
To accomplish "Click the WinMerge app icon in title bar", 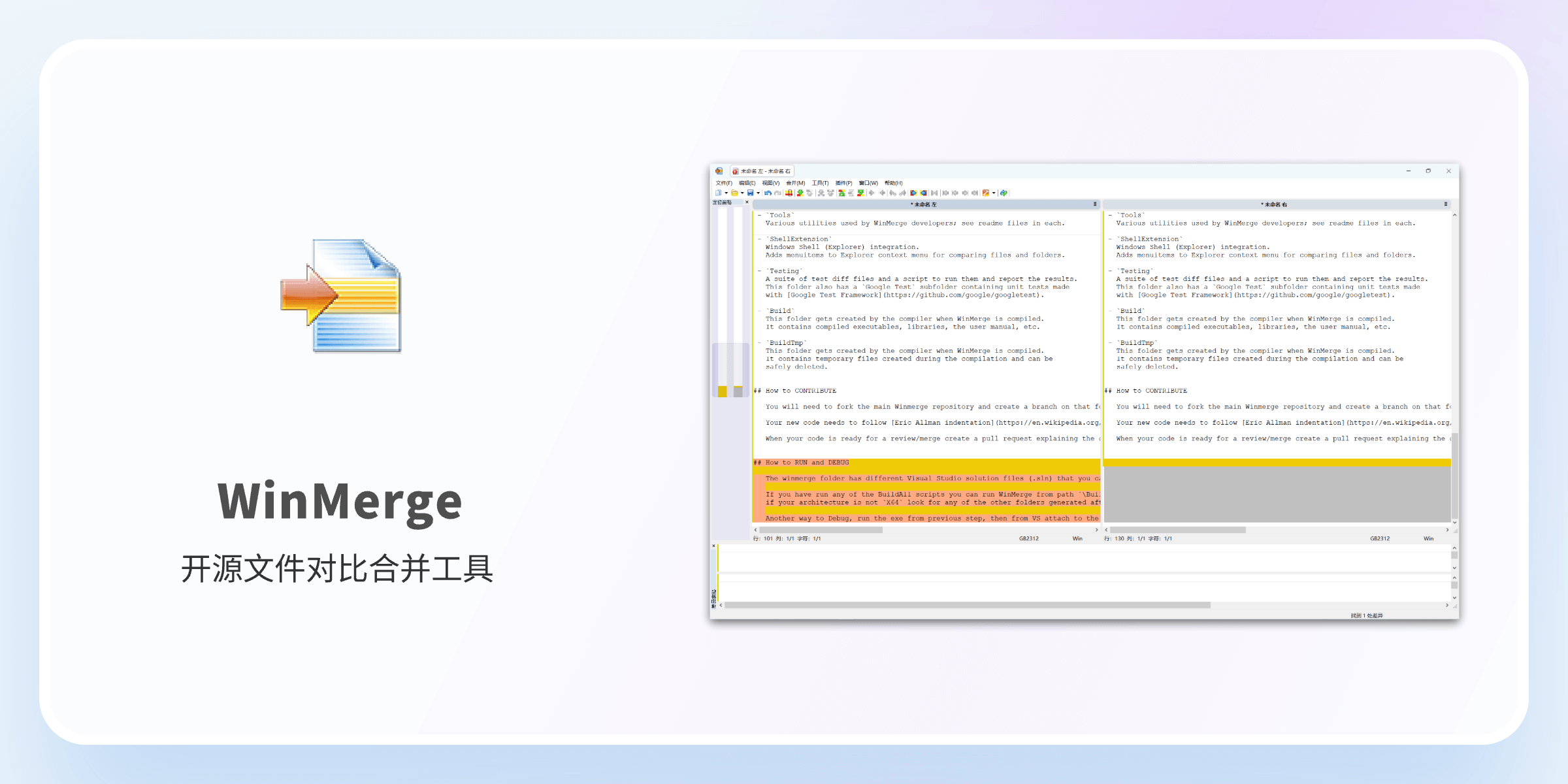I will 719,171.
